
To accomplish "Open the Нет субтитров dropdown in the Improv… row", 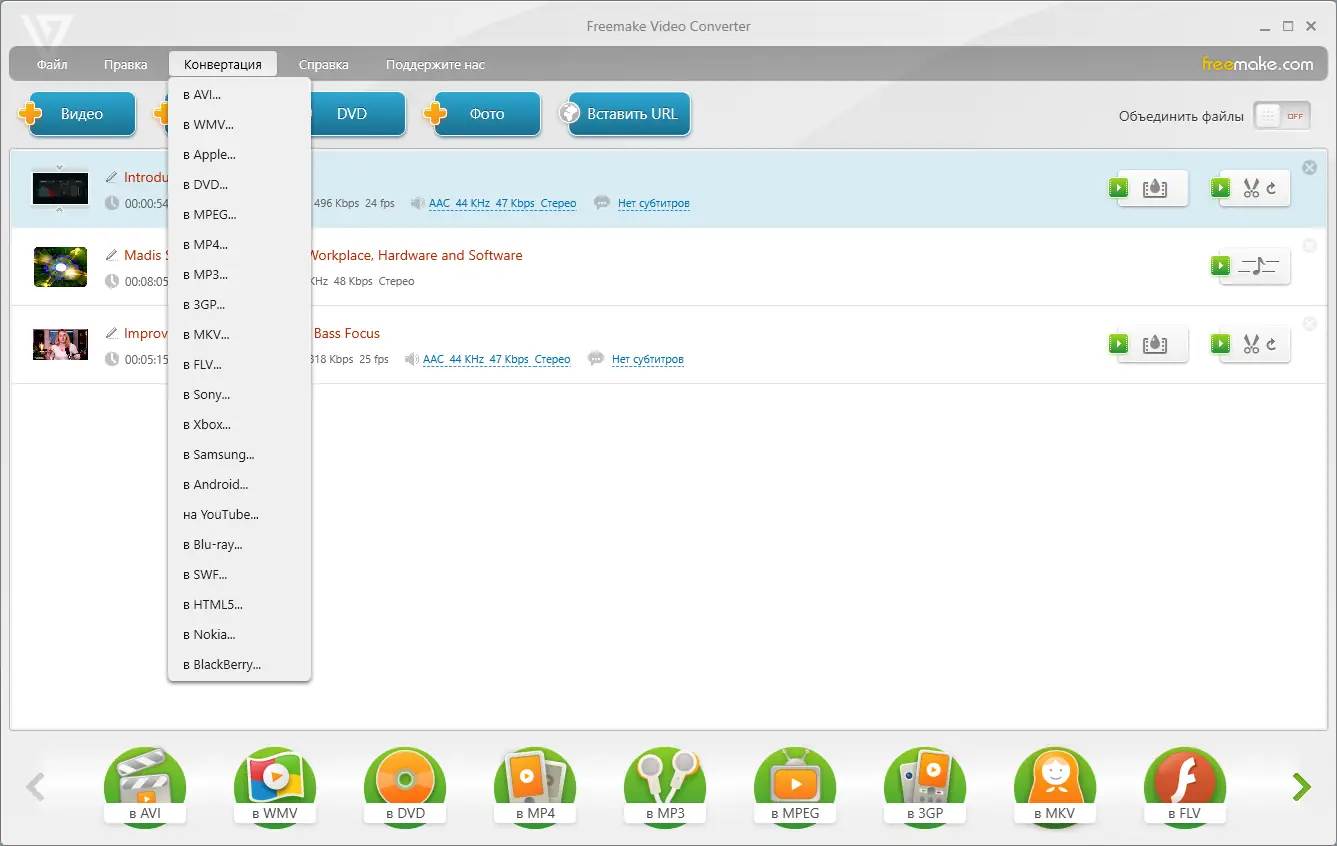I will [x=648, y=359].
